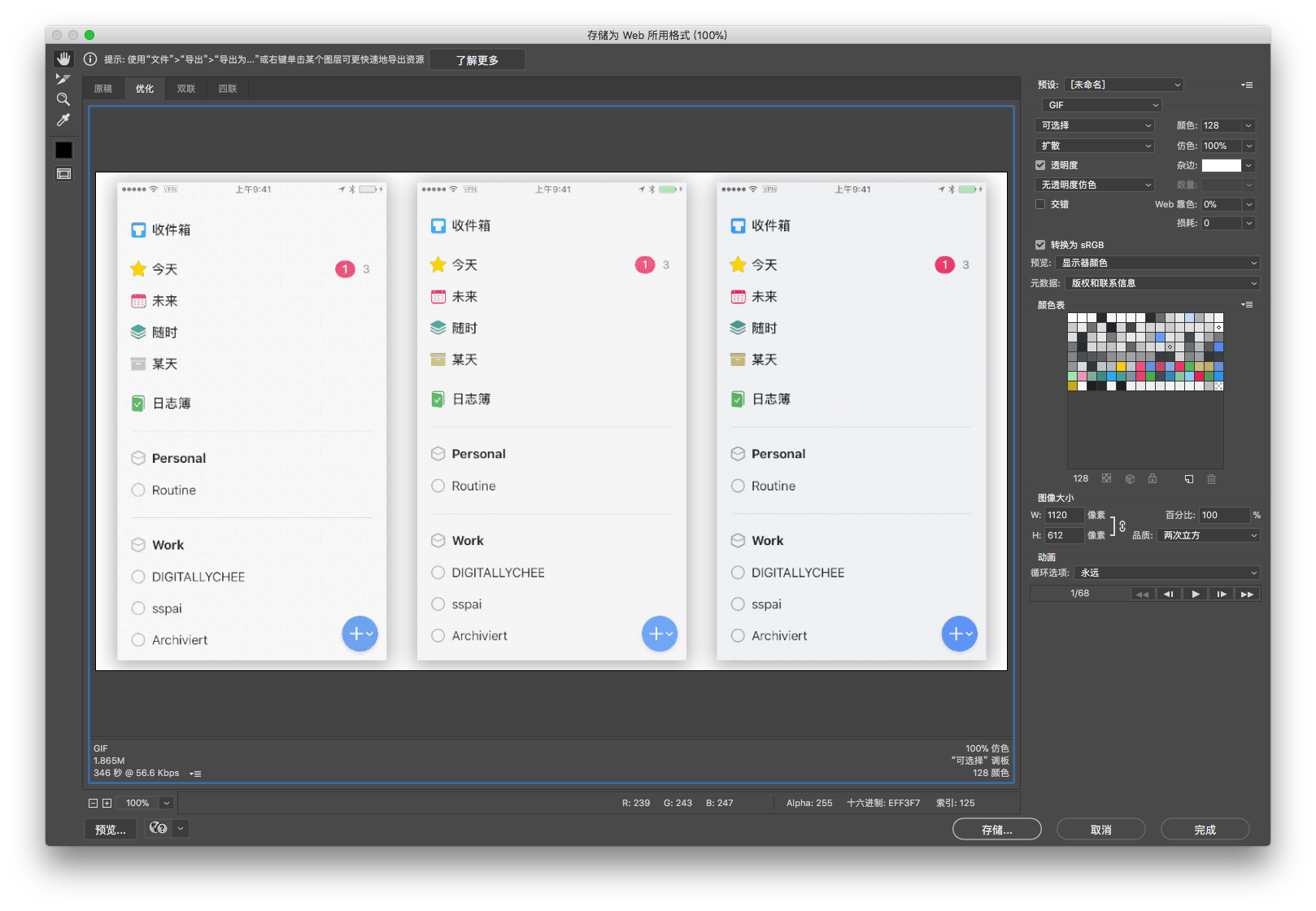Expand the 循环选项 dropdown
Viewport: 1316px width, 911px height.
pos(1166,573)
